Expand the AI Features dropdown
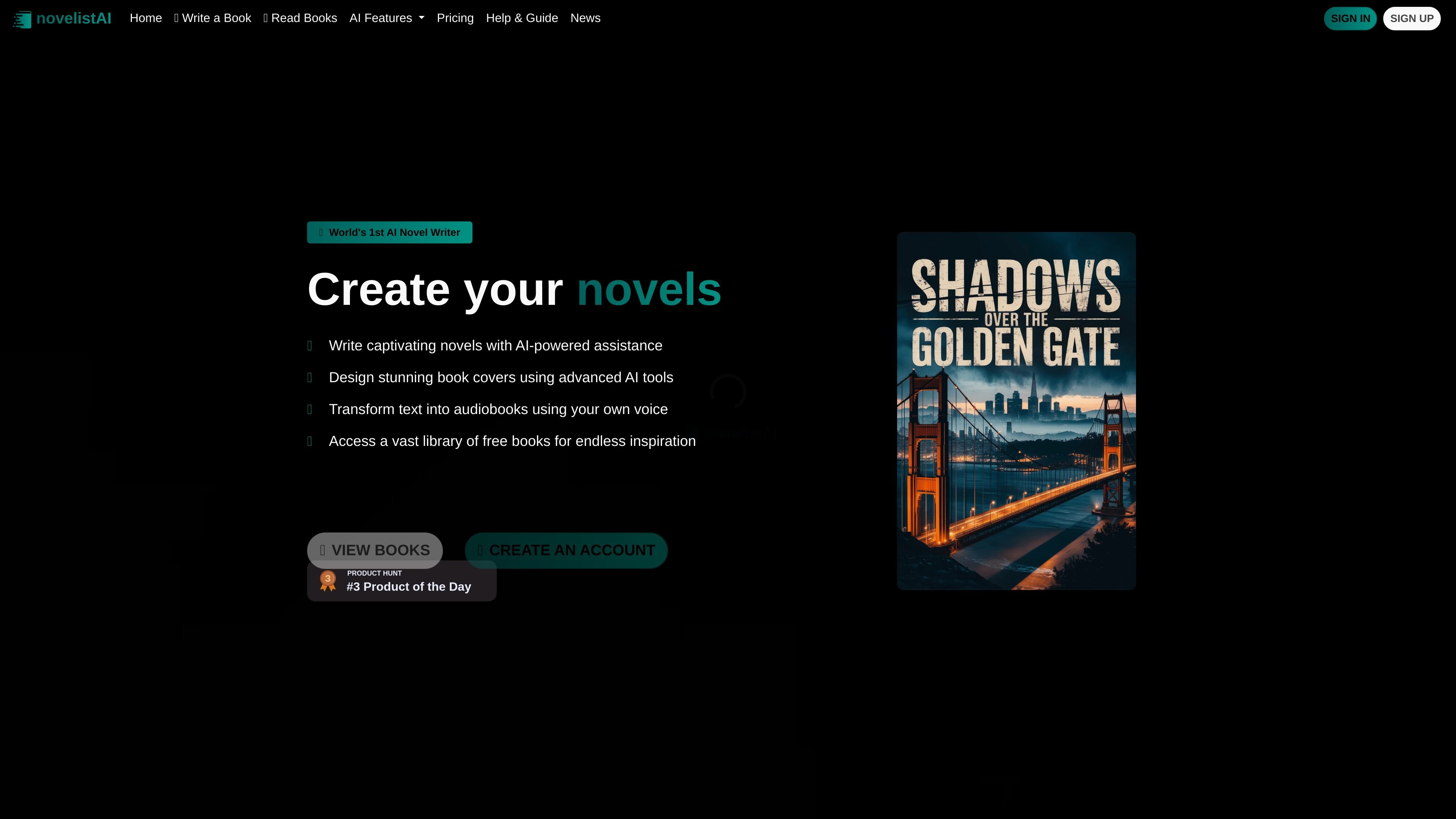The width and height of the screenshot is (1456, 819). tap(387, 18)
